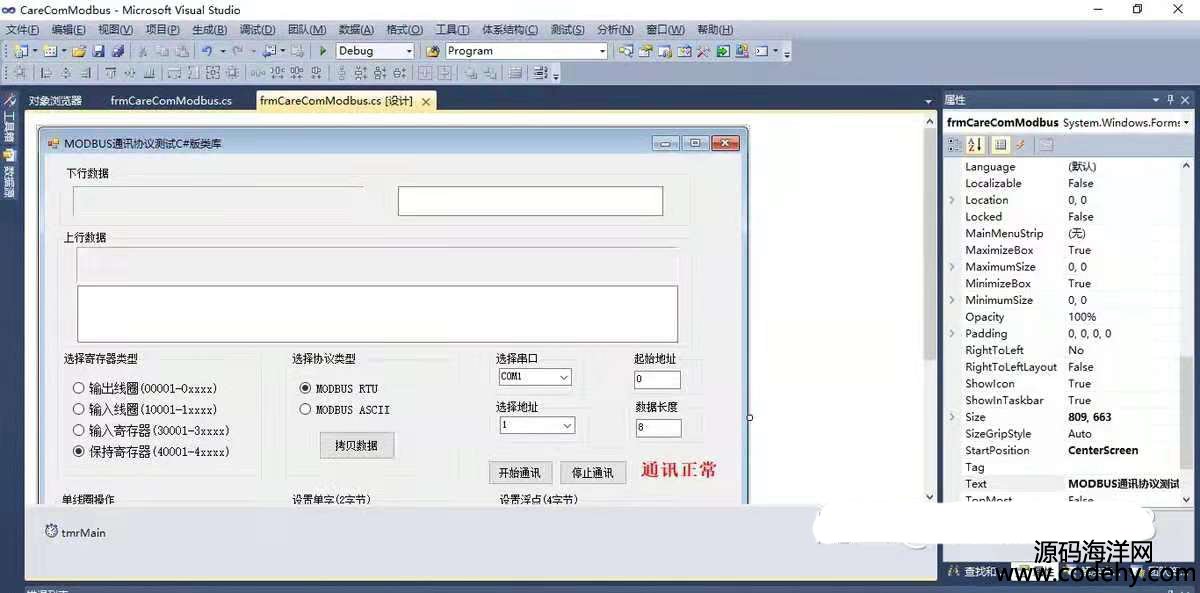The image size is (1200, 593).
Task: Click the Align Centers layout icon
Action: pyautogui.click(x=65, y=72)
